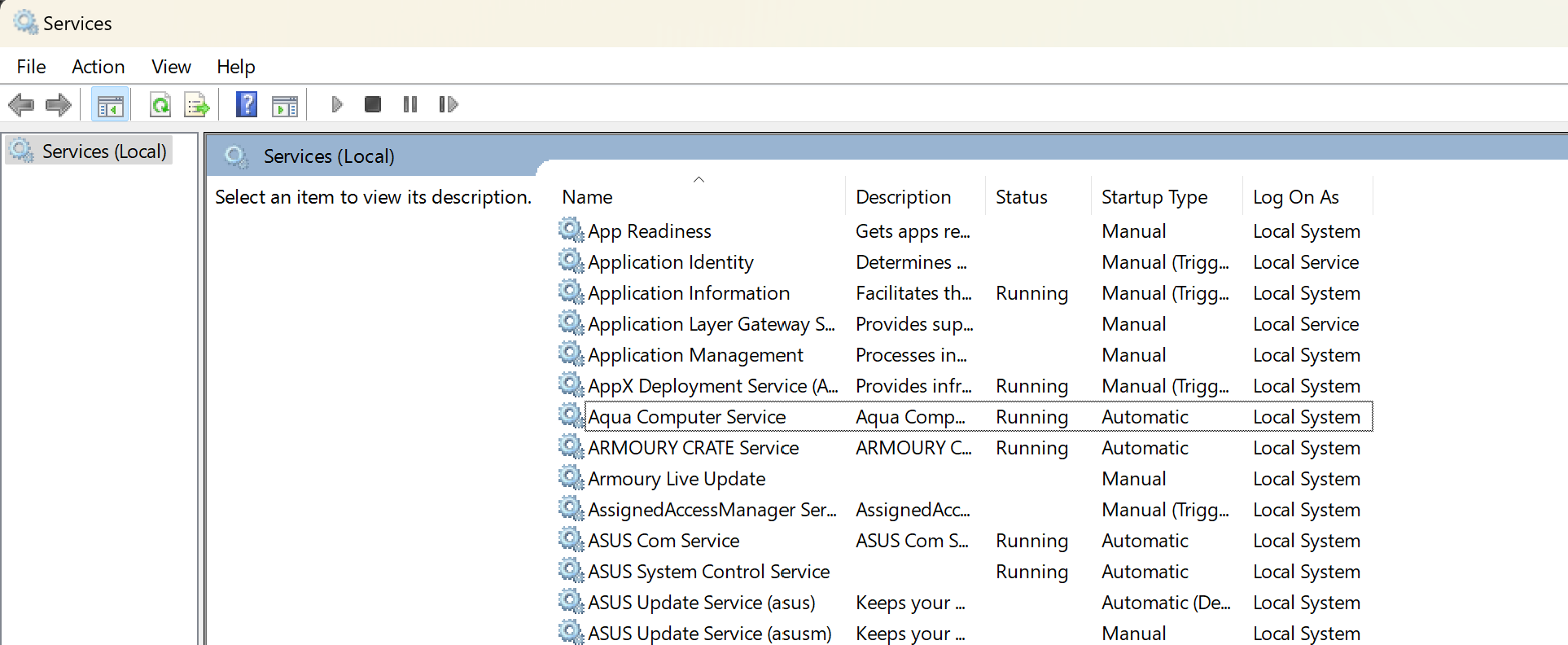Image resolution: width=1568 pixels, height=645 pixels.
Task: Click the Back arrow in toolbar
Action: pyautogui.click(x=21, y=104)
